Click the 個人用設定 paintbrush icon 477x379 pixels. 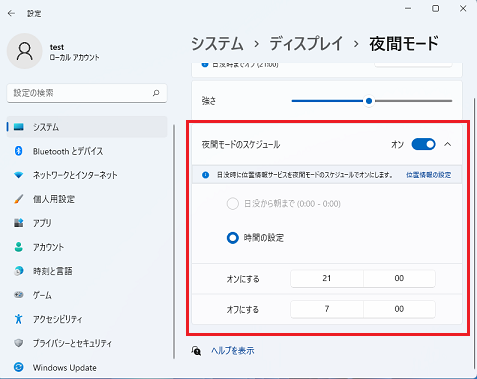(x=19, y=199)
